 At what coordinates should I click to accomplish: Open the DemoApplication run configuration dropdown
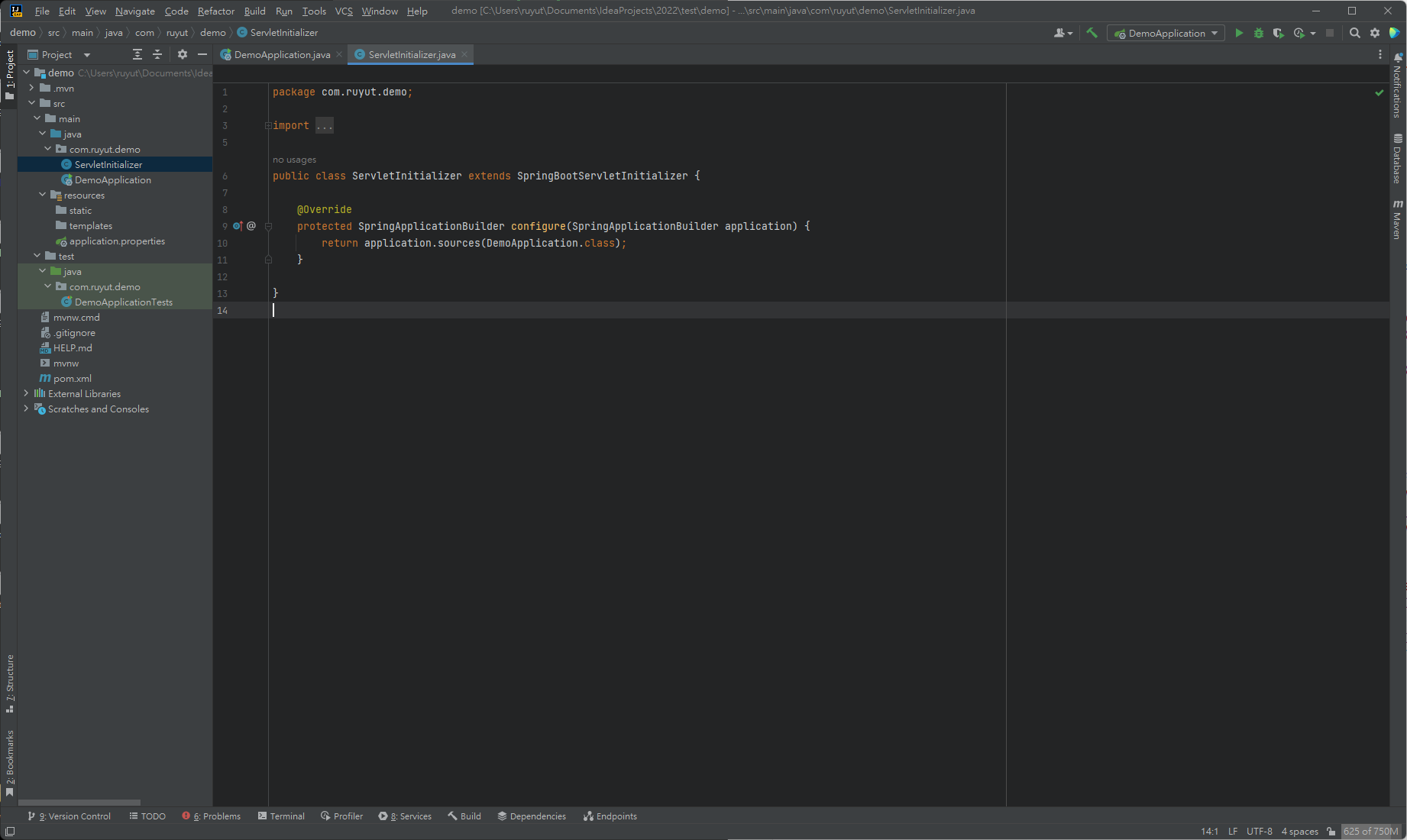click(1166, 33)
